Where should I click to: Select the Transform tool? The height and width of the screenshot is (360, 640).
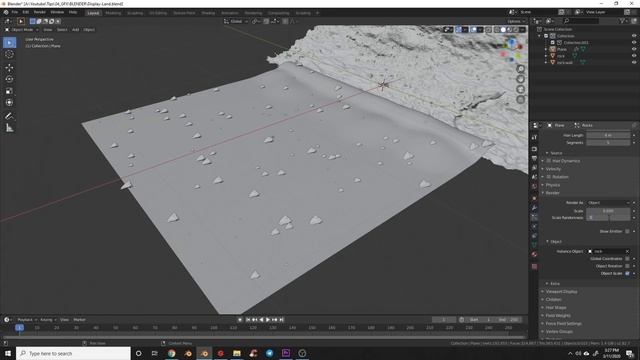click(9, 102)
